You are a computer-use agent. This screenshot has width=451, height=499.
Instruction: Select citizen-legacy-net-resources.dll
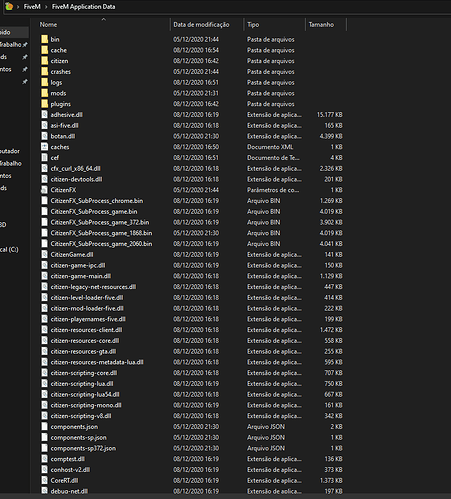(x=93, y=287)
